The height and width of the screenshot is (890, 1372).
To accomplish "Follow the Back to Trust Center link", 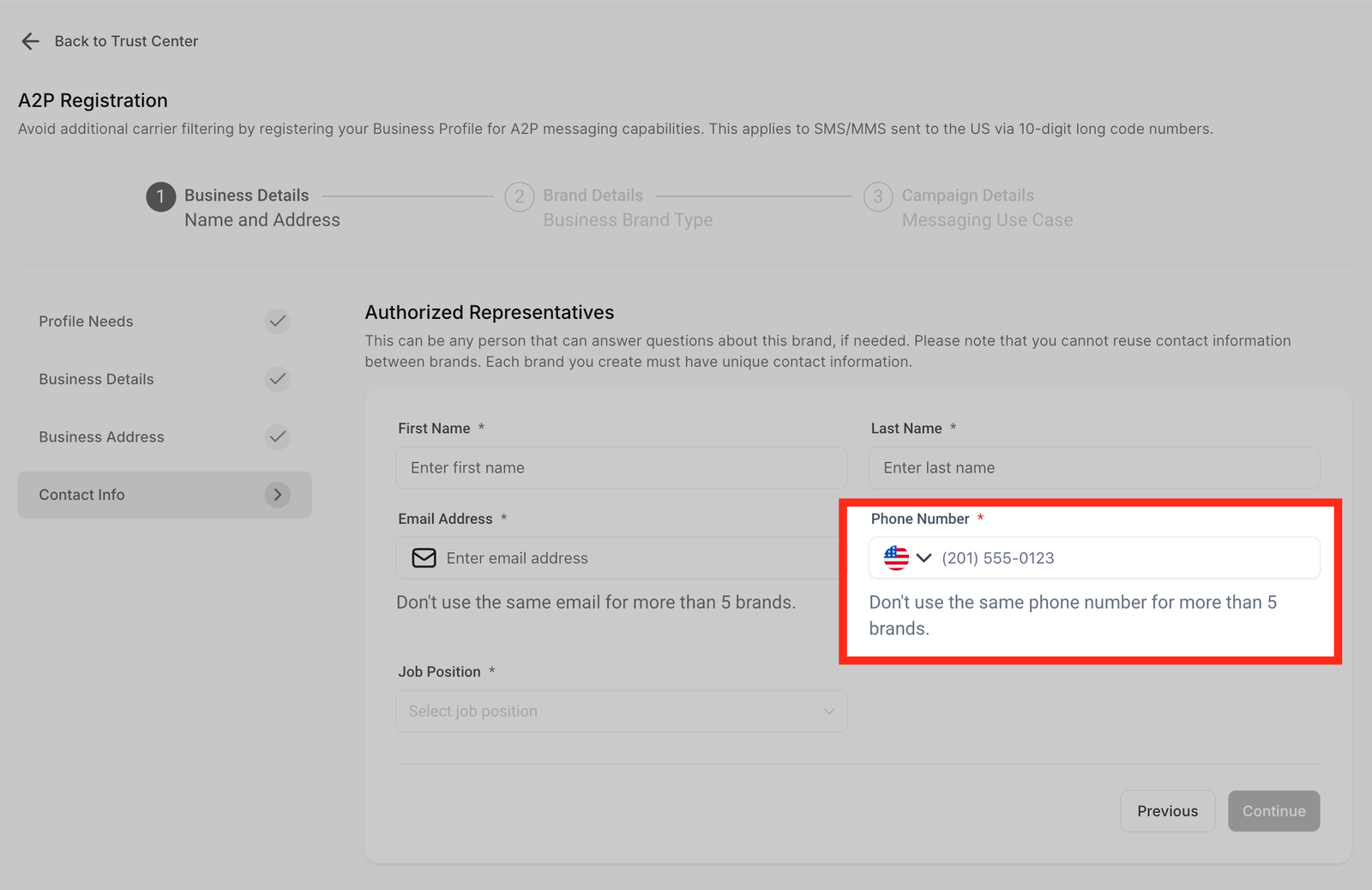I will click(126, 41).
